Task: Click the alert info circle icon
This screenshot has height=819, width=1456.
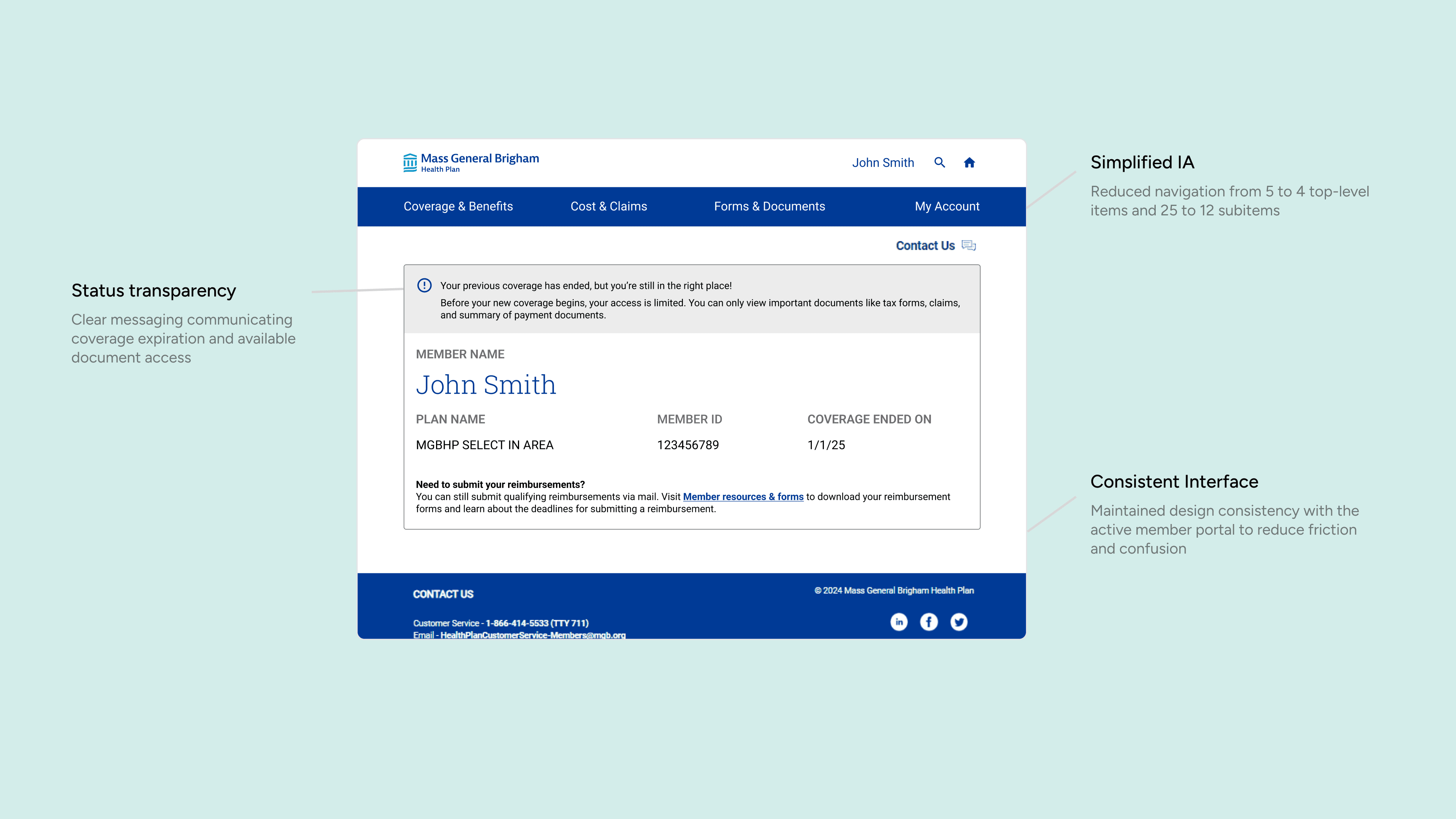Action: 425,286
